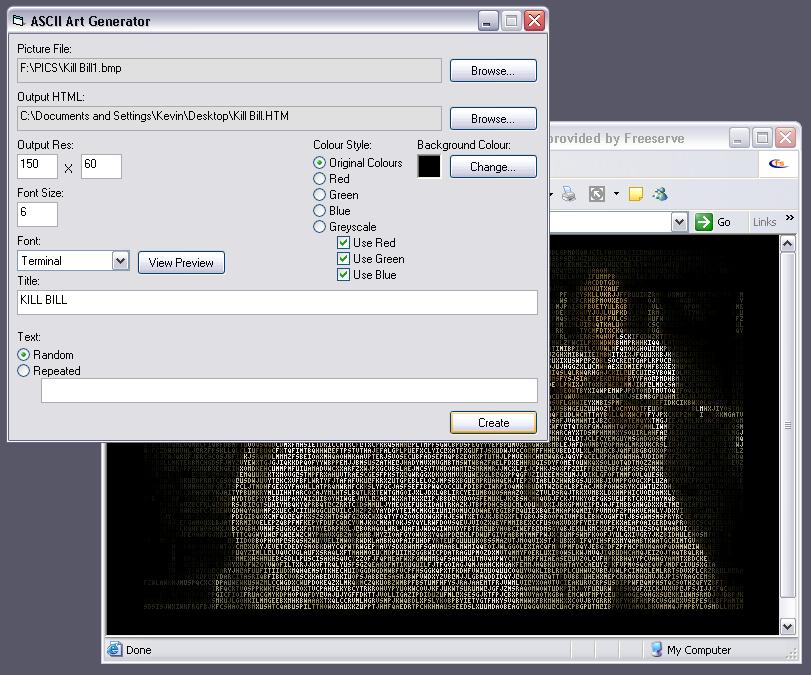Click the Freeserve logo in browser
Image resolution: width=811 pixels, height=675 pixels.
click(x=777, y=164)
